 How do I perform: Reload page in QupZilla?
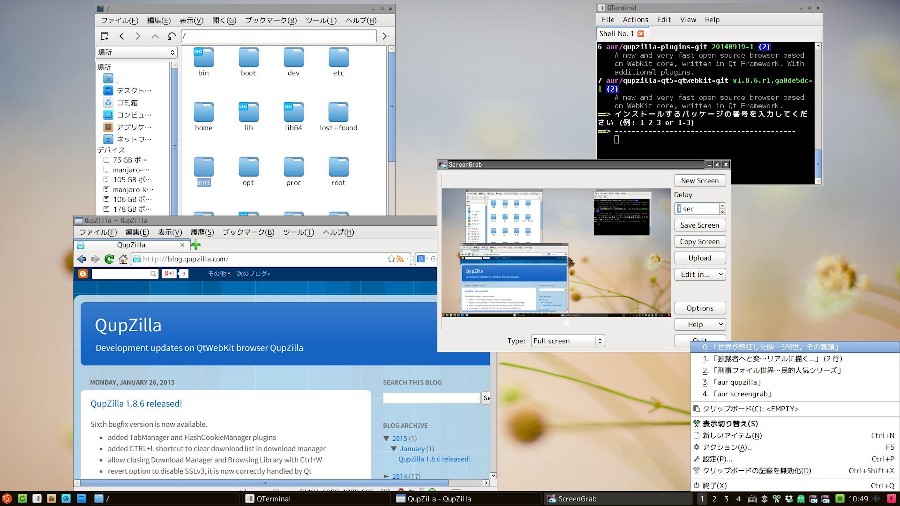(109, 259)
